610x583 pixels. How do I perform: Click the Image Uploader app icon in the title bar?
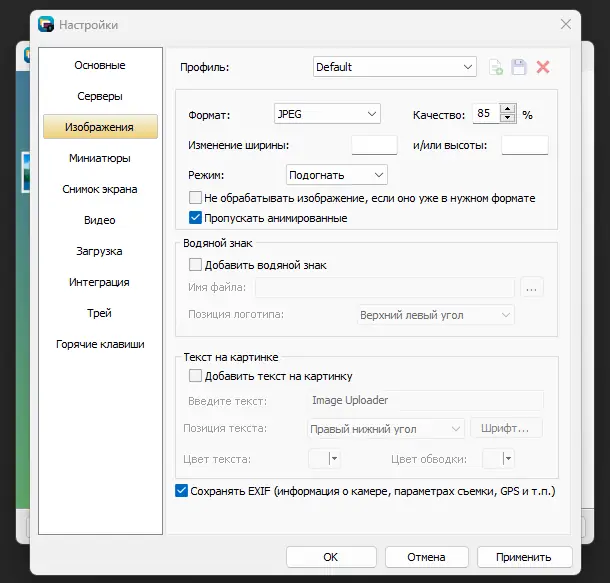[46, 25]
